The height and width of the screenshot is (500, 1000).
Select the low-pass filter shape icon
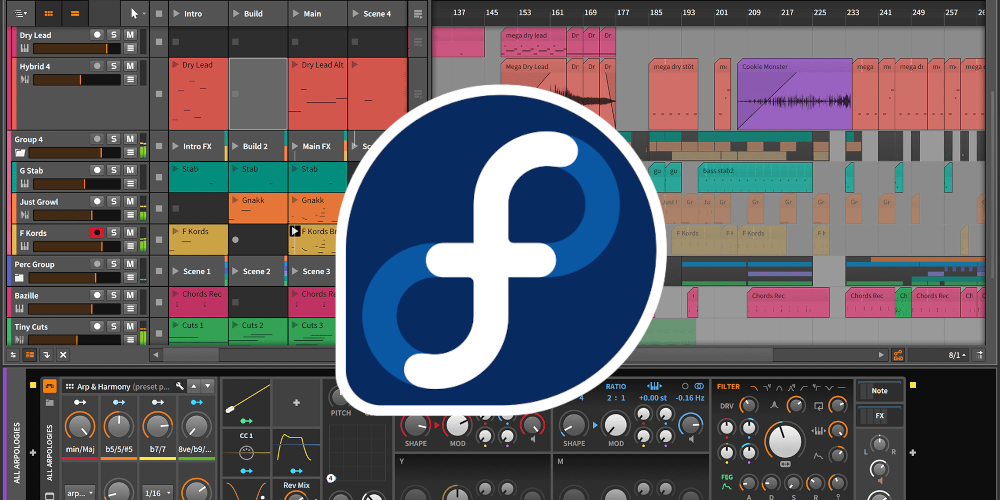[754, 386]
